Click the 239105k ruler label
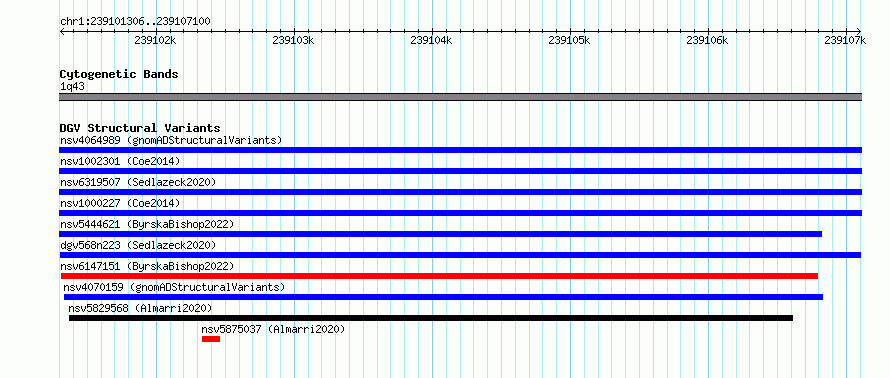 (x=569, y=40)
